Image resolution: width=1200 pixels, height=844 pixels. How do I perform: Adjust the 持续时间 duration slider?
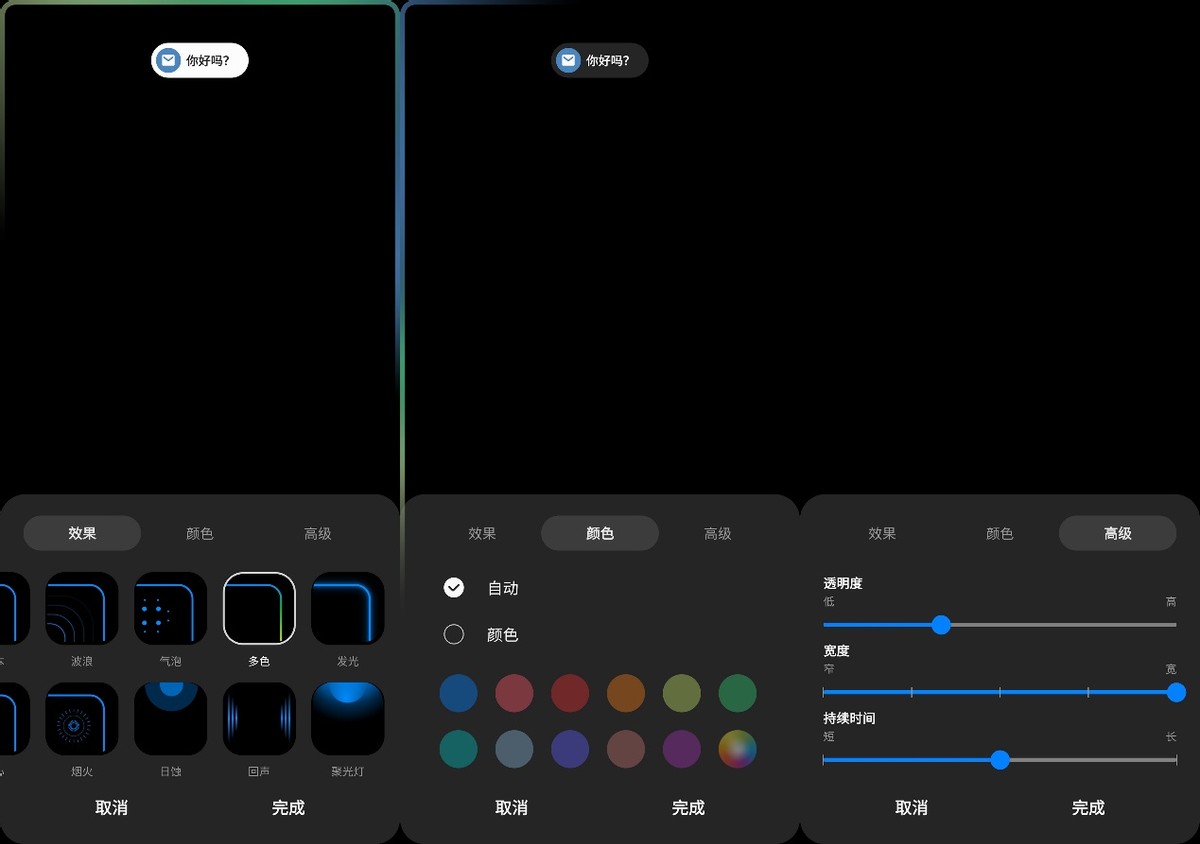click(x=1000, y=760)
